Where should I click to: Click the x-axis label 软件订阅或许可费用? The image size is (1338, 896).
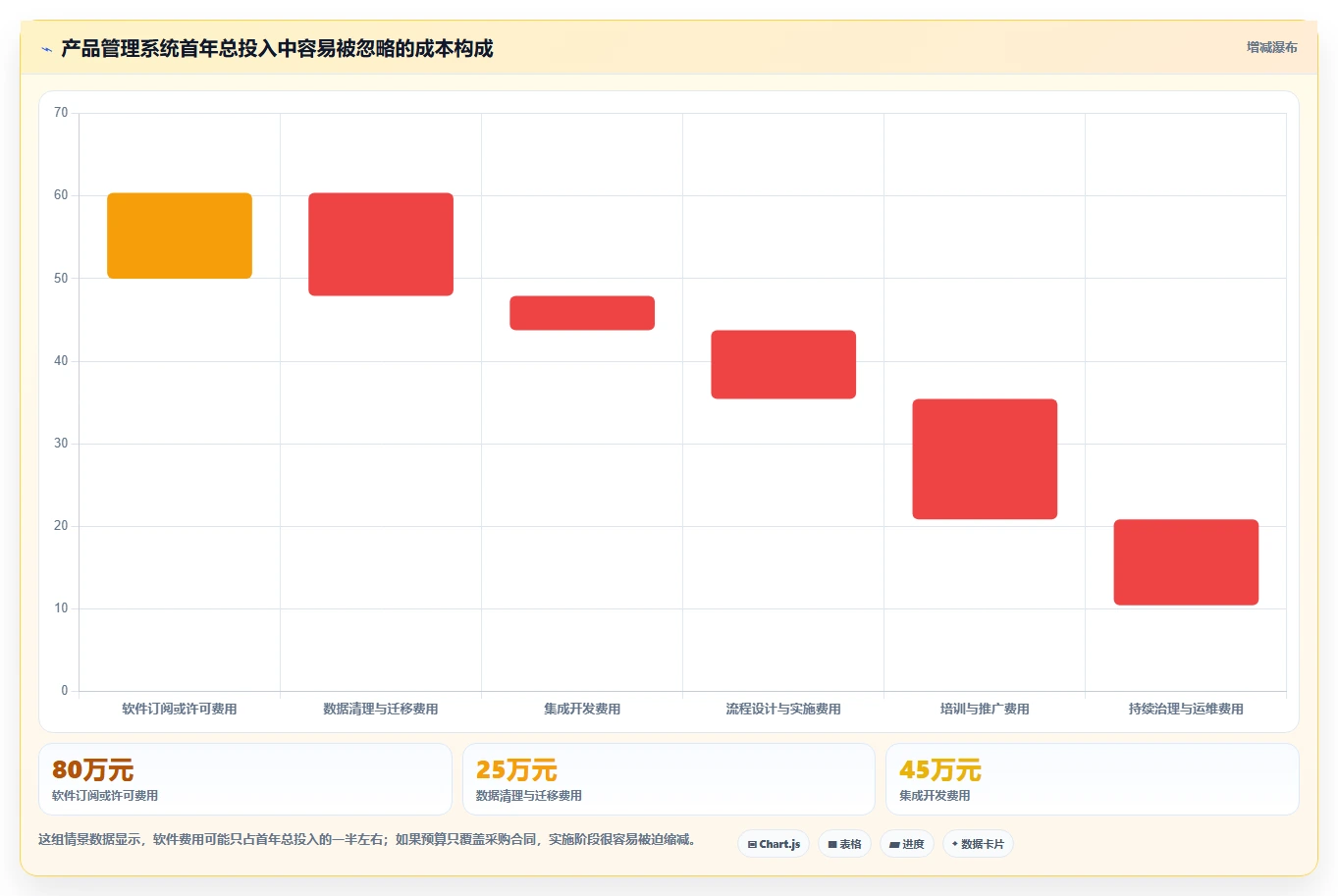click(x=180, y=709)
